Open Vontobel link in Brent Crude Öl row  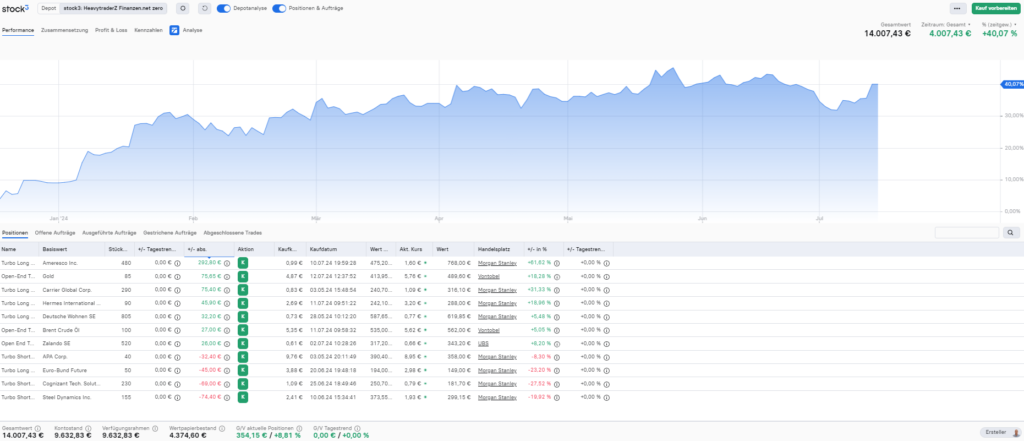[488, 330]
